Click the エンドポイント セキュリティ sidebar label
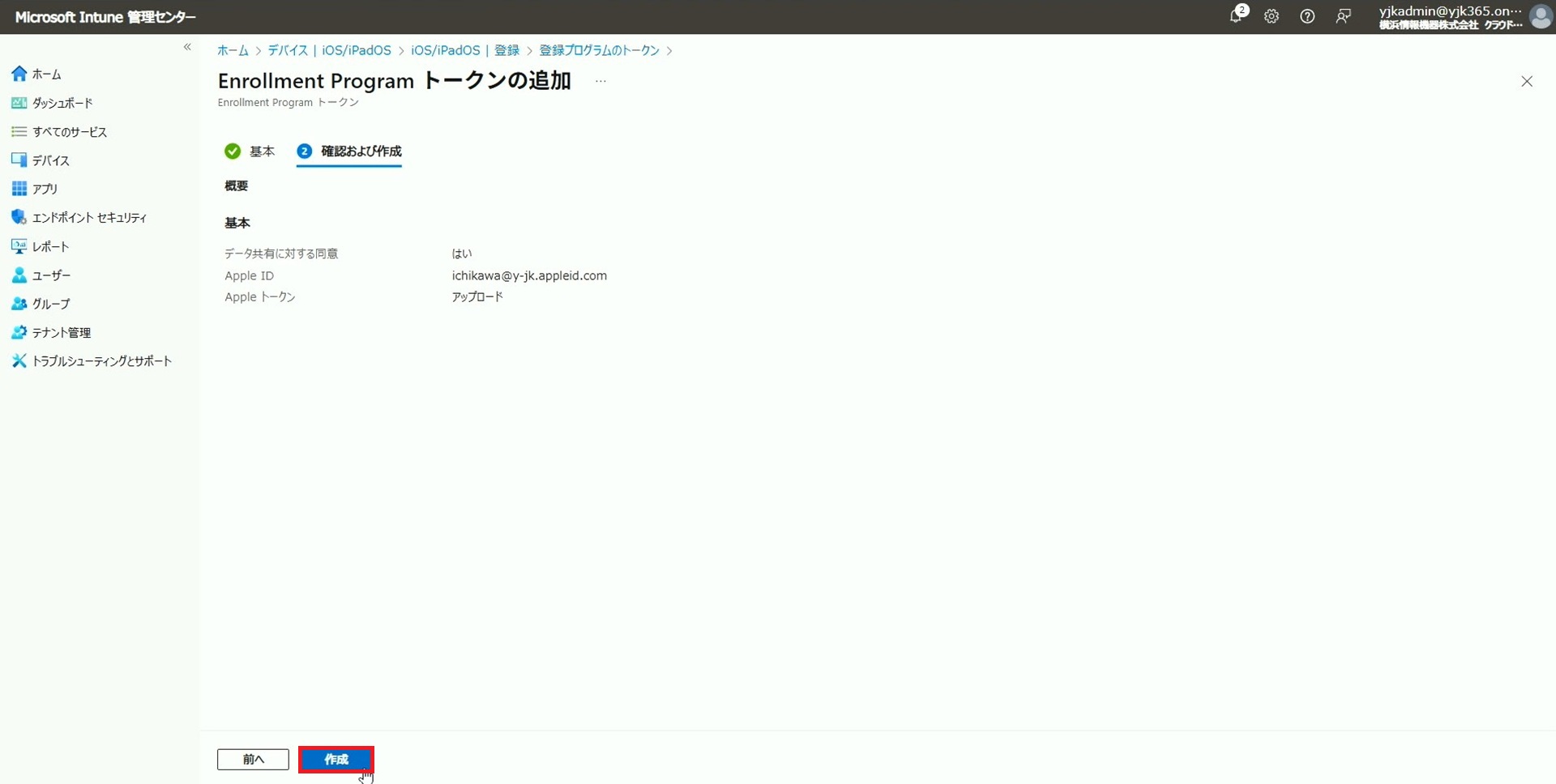1556x784 pixels. click(90, 218)
